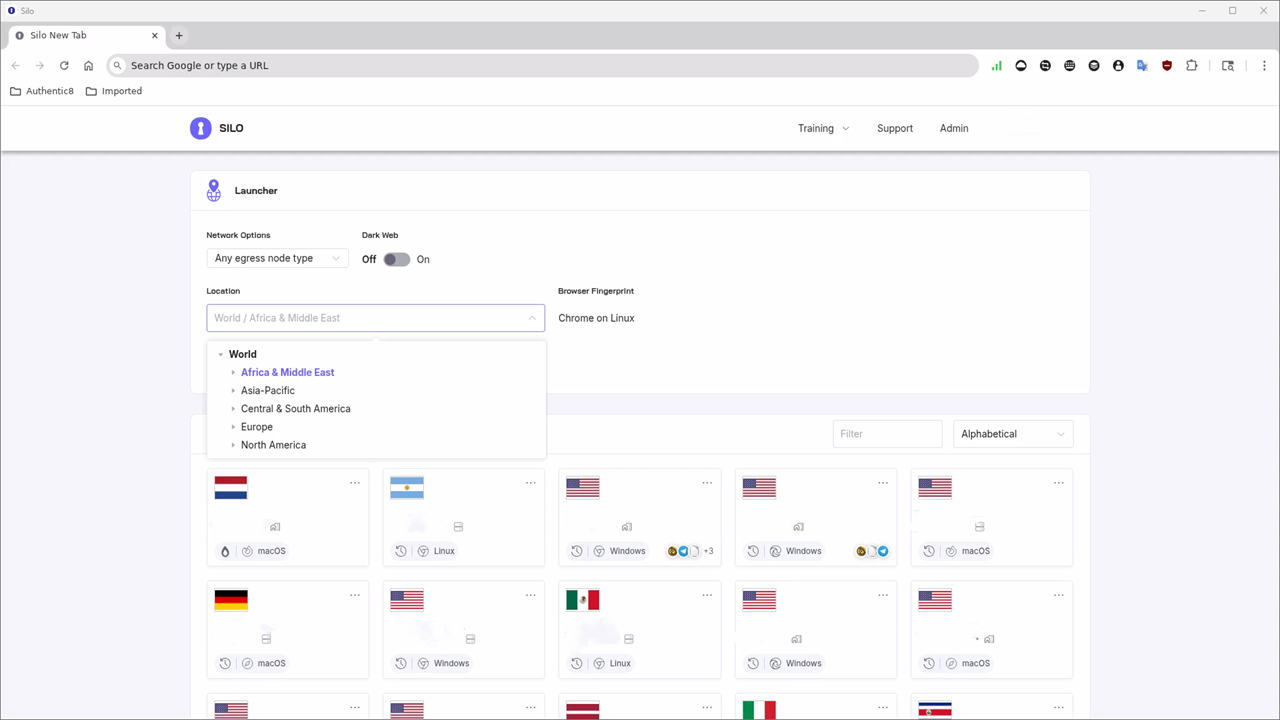Image resolution: width=1280 pixels, height=720 pixels.
Task: Open the Alphabetical sort dropdown
Action: tap(1013, 434)
